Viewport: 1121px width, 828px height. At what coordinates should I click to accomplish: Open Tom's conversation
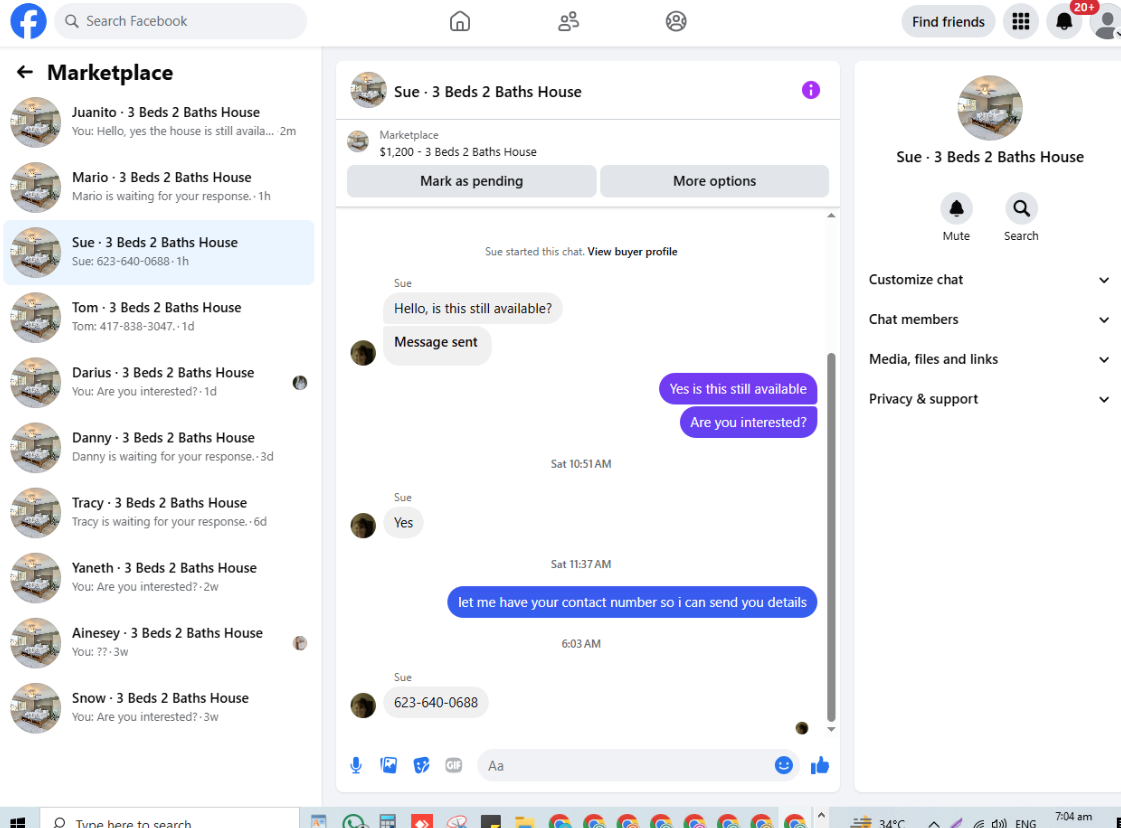[x=159, y=317]
